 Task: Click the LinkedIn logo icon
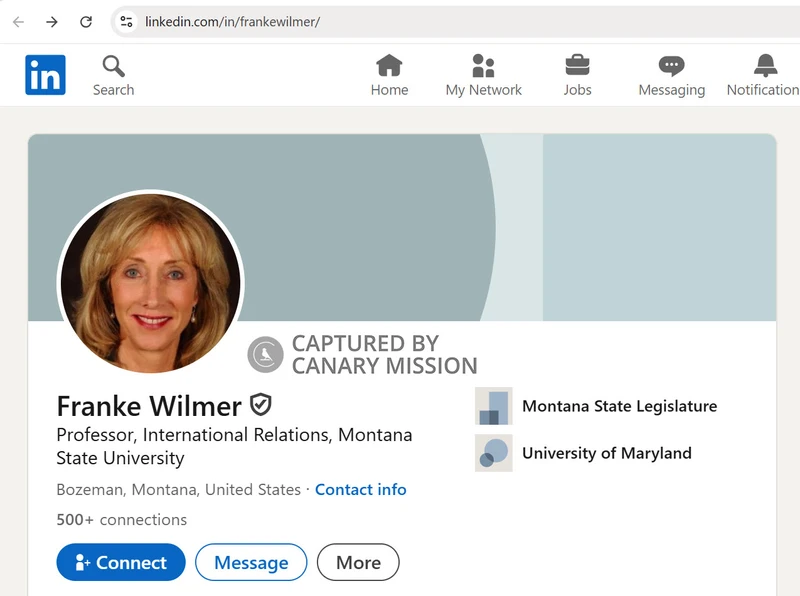point(45,75)
